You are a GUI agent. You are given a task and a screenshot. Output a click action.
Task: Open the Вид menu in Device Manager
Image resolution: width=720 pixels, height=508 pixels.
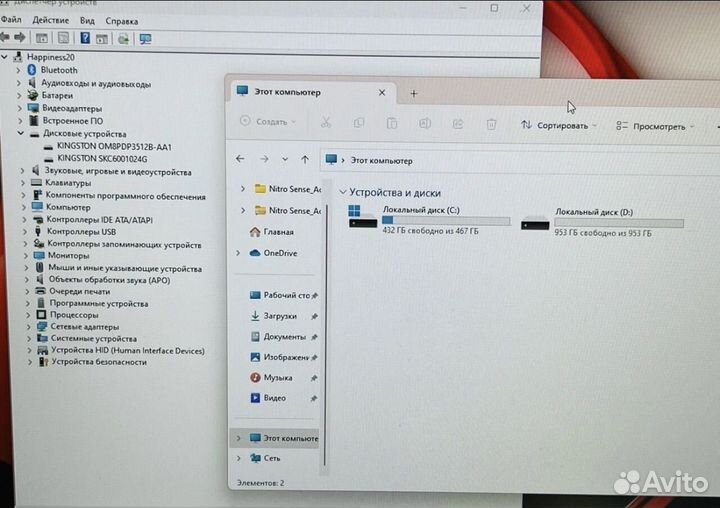pyautogui.click(x=87, y=21)
